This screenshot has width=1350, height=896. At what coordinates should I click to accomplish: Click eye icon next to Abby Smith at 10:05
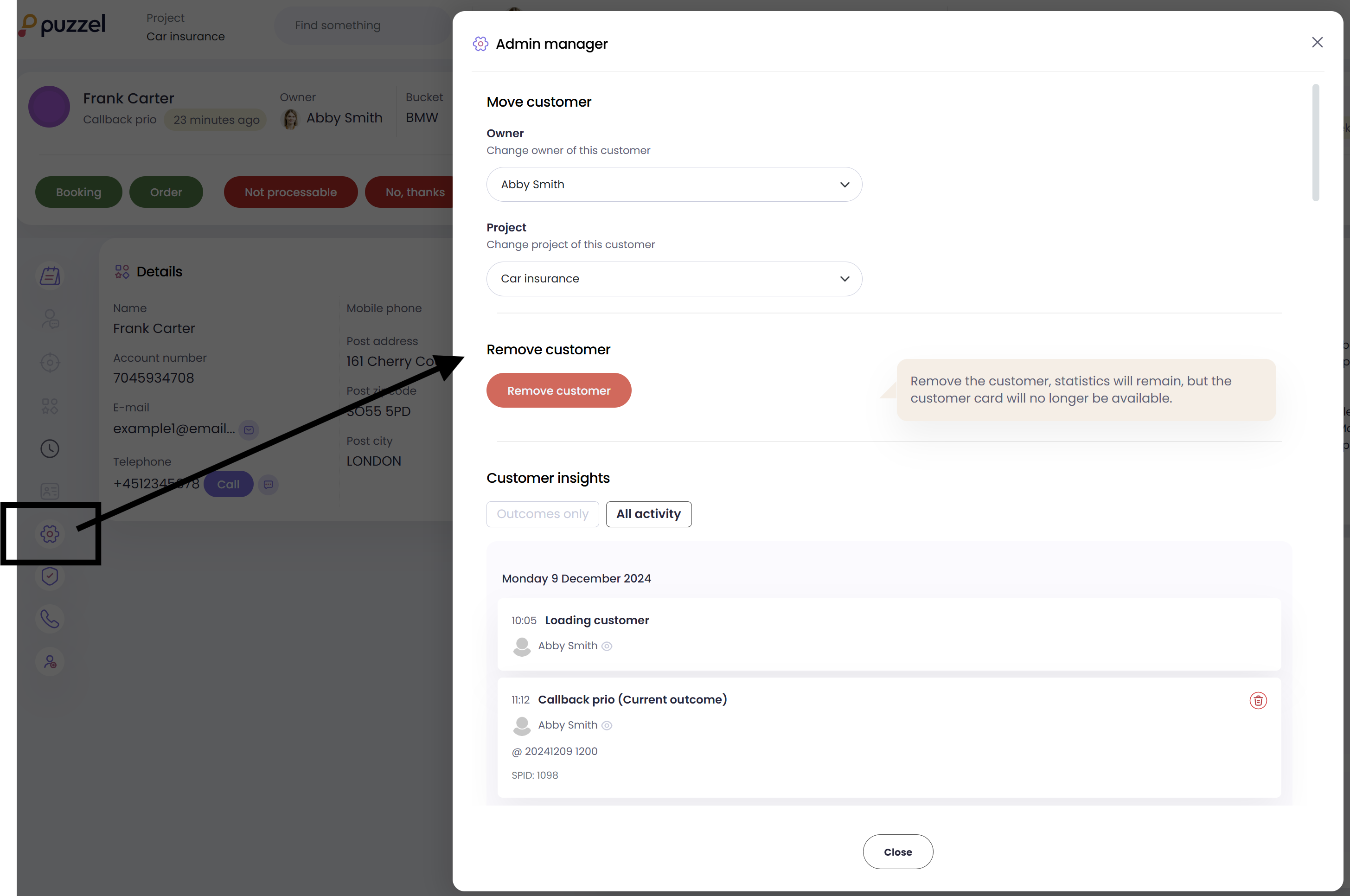coord(607,646)
